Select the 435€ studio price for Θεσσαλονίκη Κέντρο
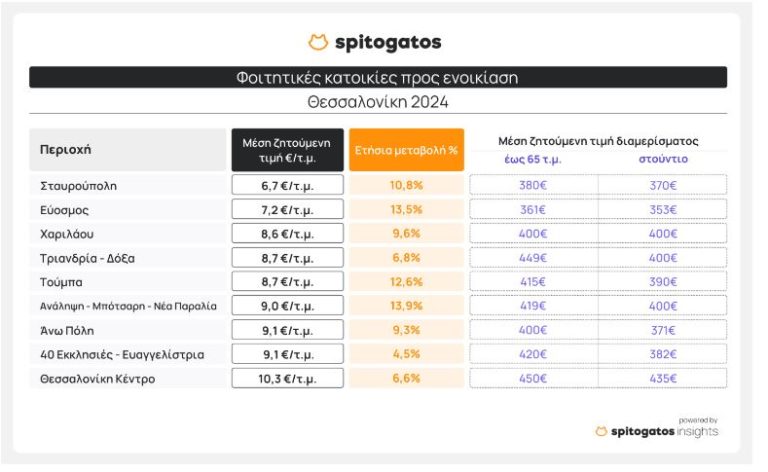 coord(663,379)
